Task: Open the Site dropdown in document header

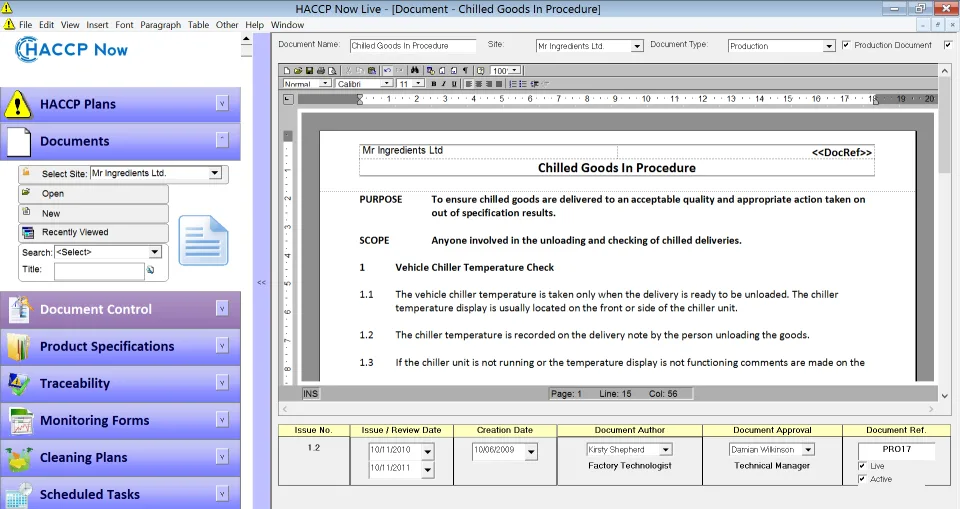Action: pos(637,46)
